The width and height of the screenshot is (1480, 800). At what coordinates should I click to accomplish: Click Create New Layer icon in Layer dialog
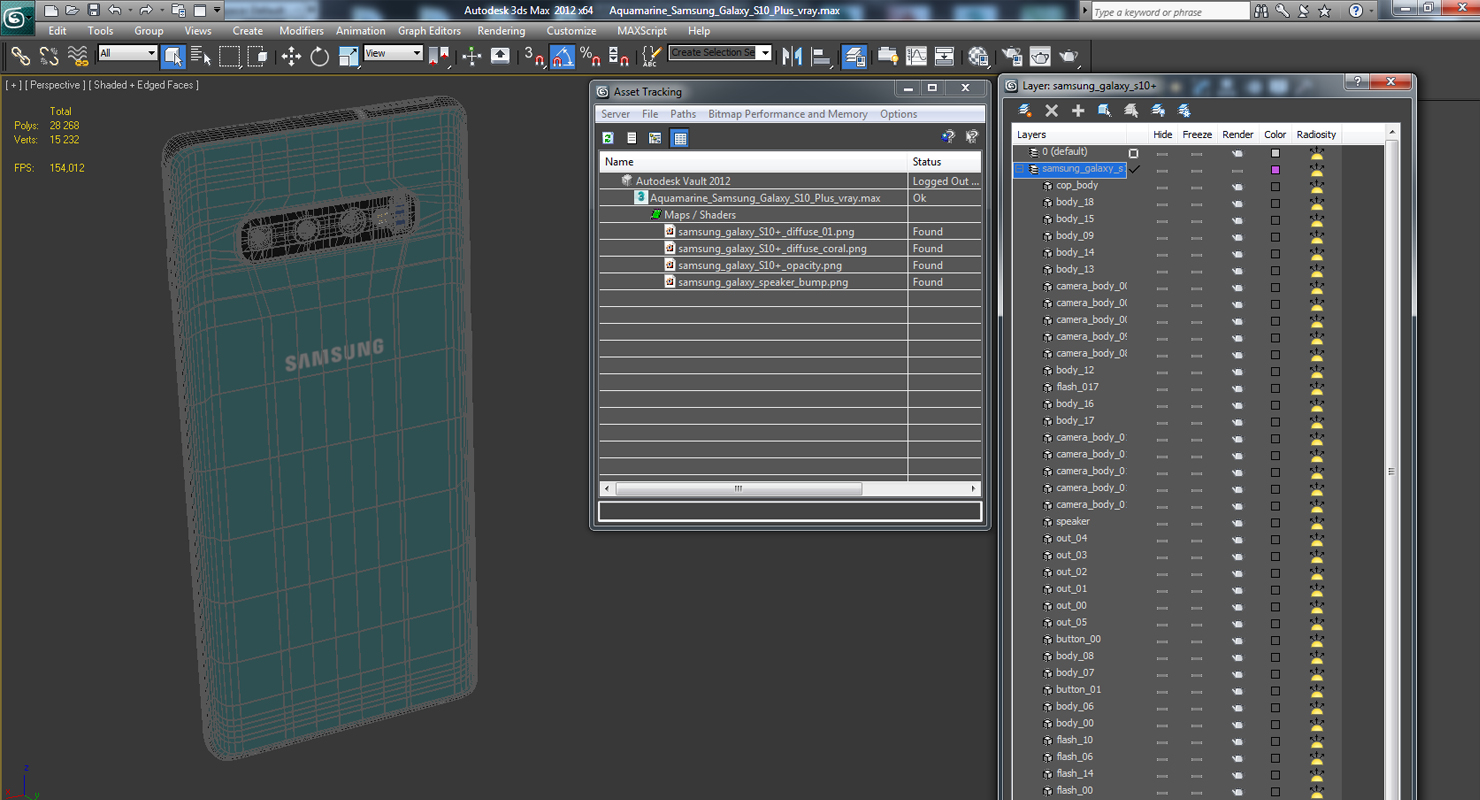click(x=1025, y=111)
